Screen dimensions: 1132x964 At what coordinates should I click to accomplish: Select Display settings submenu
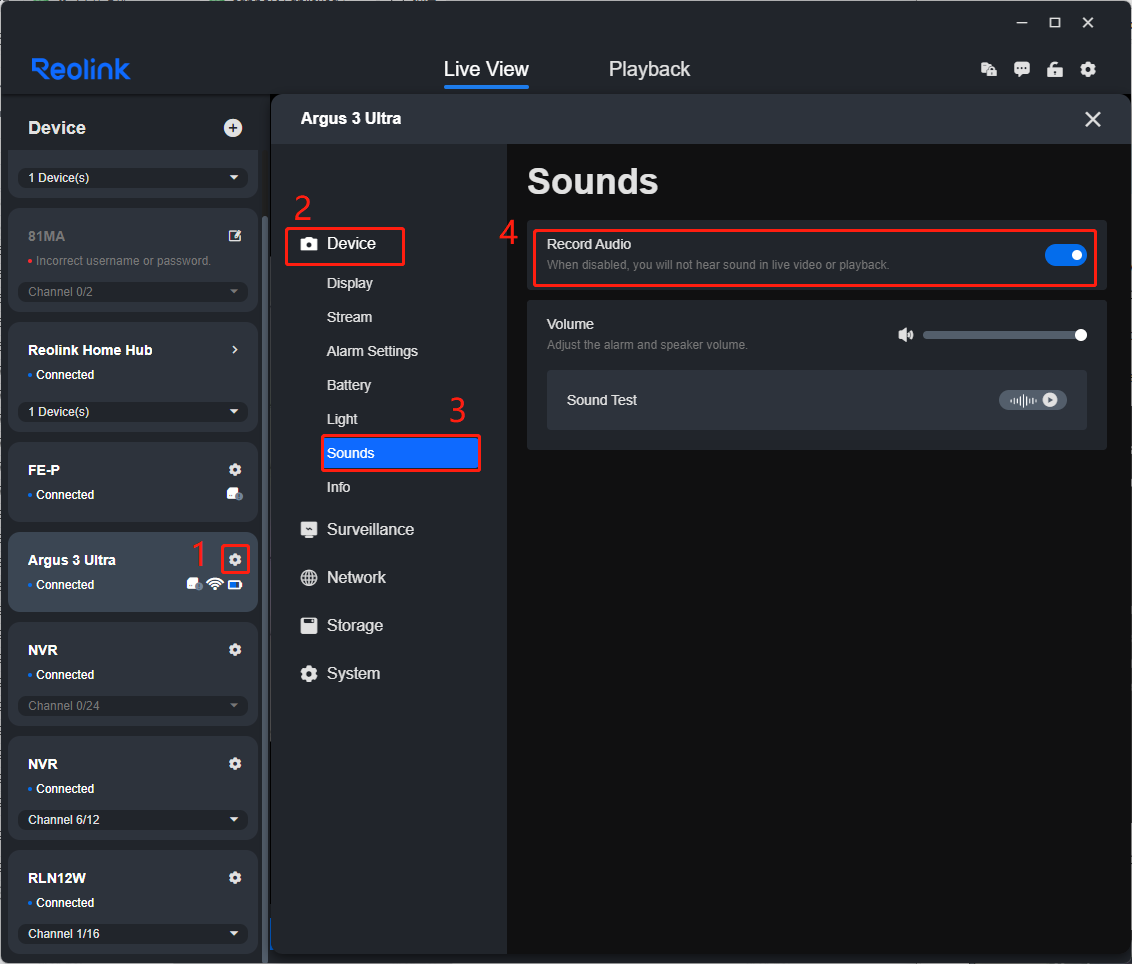349,283
